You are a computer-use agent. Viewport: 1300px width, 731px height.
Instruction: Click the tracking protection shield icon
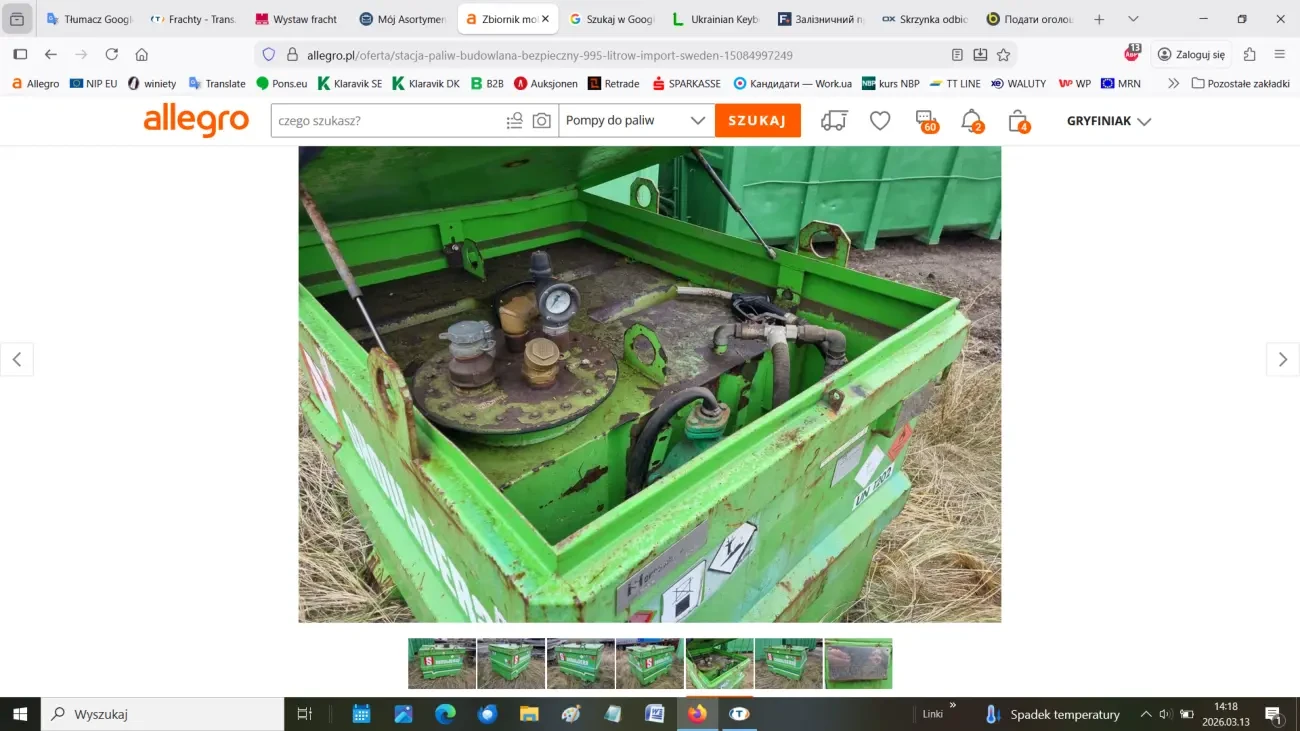pyautogui.click(x=268, y=54)
